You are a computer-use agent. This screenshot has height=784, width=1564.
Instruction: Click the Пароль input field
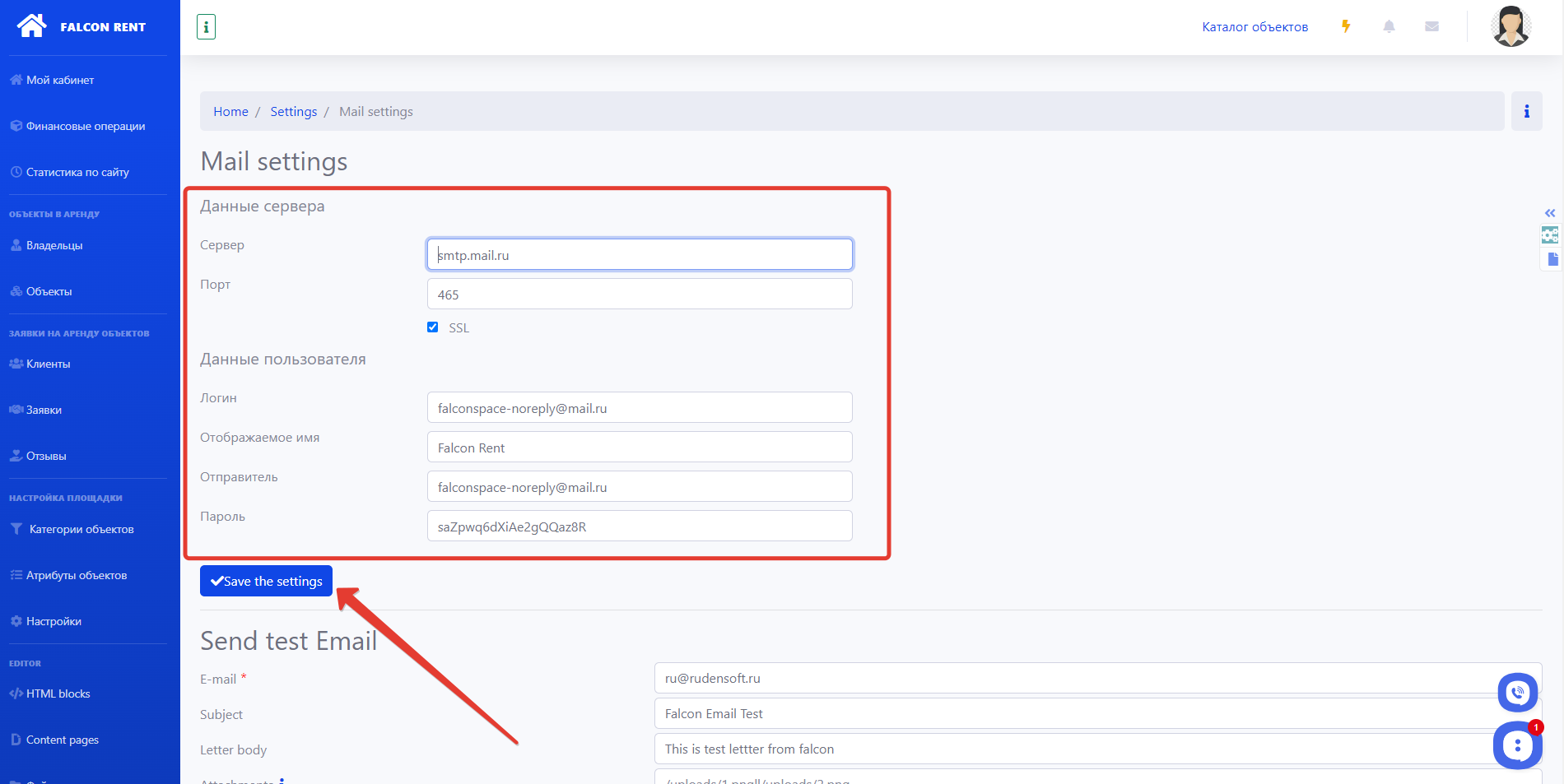click(639, 527)
